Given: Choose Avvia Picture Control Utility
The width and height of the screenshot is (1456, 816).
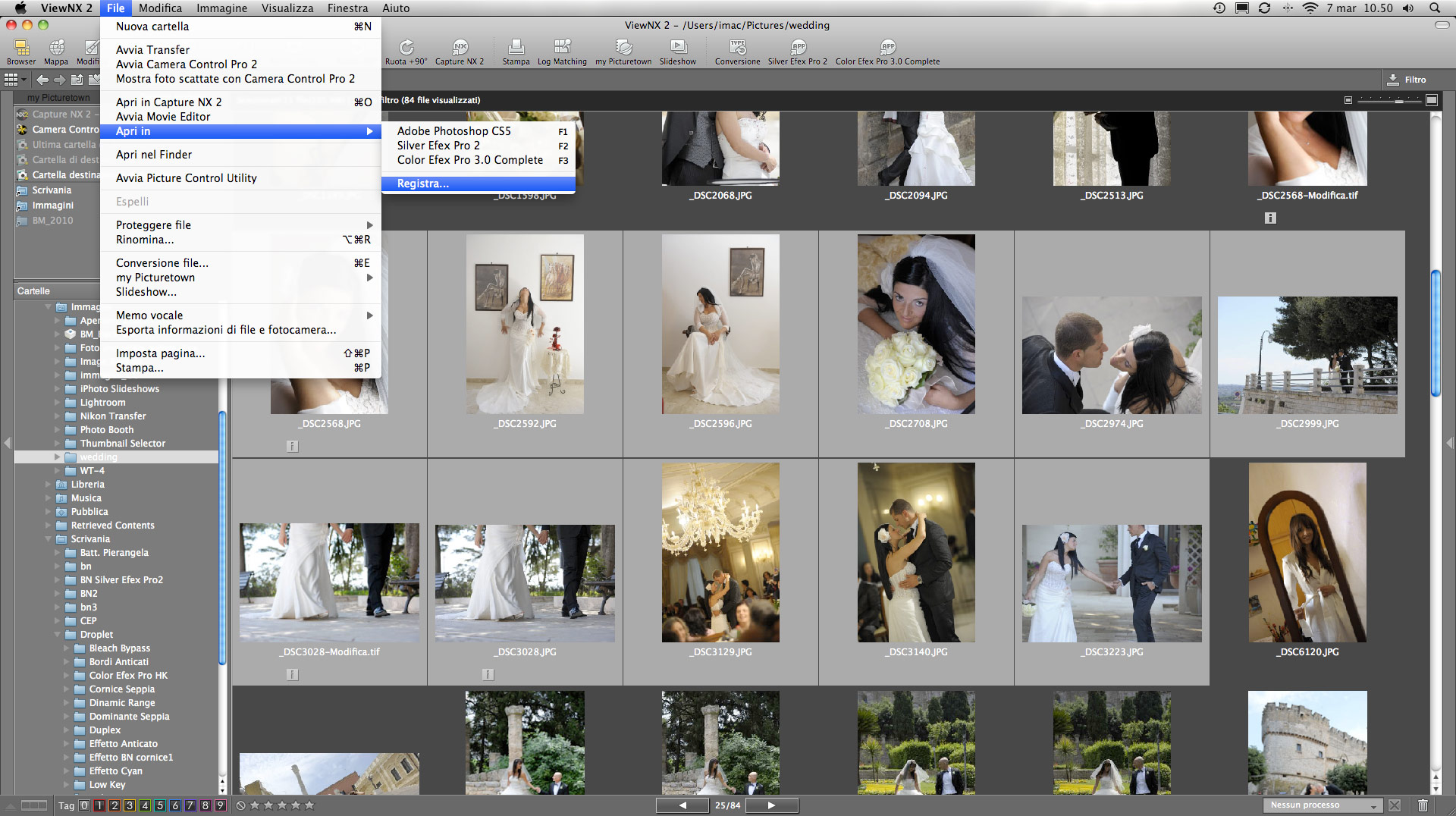Looking at the screenshot, I should coord(241,178).
